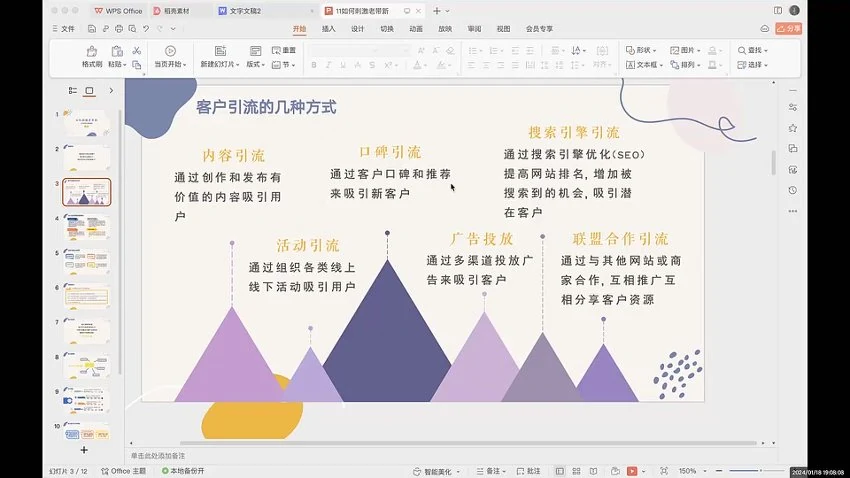Image resolution: width=850 pixels, height=478 pixels.
Task: Switch to the 文字文稿2 document tab
Action: pos(266,11)
